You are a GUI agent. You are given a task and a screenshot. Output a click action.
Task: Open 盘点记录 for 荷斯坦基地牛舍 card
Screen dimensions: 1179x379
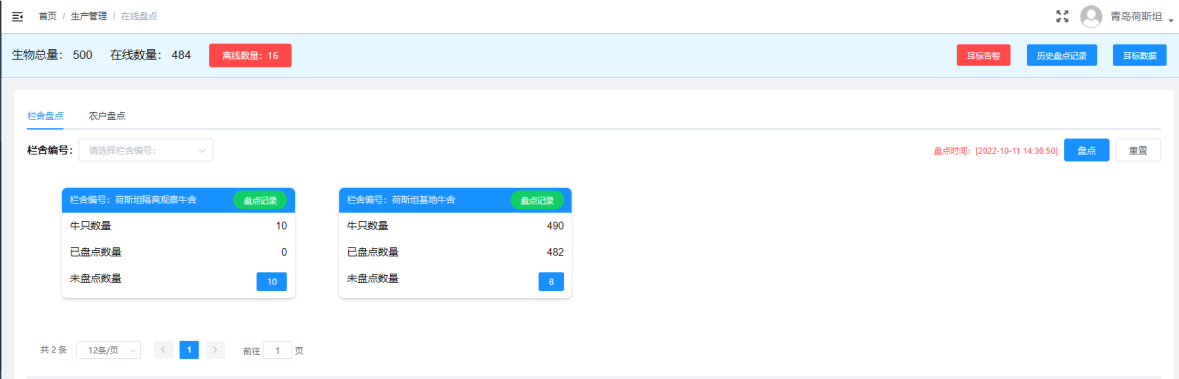tap(538, 200)
